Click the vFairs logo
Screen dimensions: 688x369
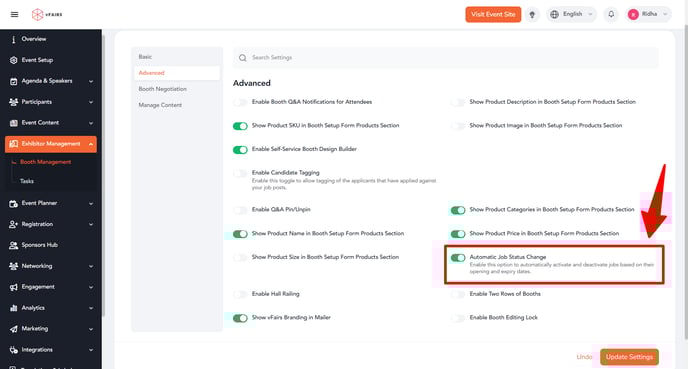coord(47,14)
